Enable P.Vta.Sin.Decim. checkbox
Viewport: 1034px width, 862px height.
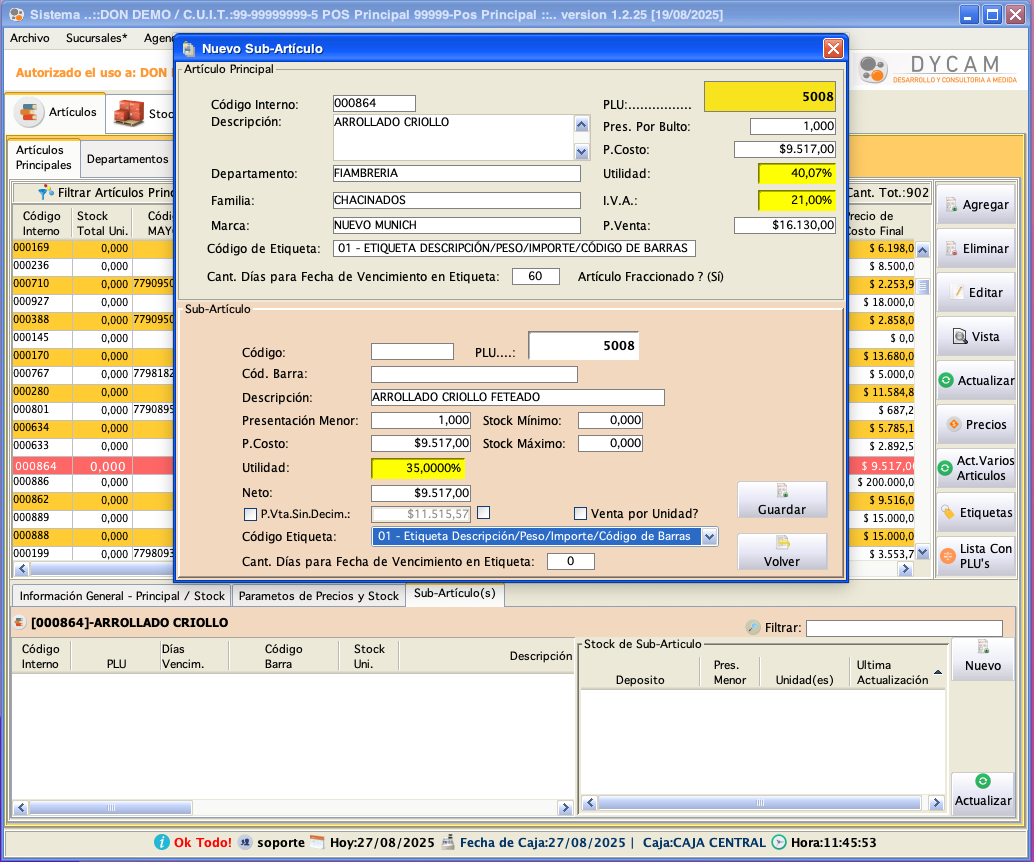click(x=251, y=514)
